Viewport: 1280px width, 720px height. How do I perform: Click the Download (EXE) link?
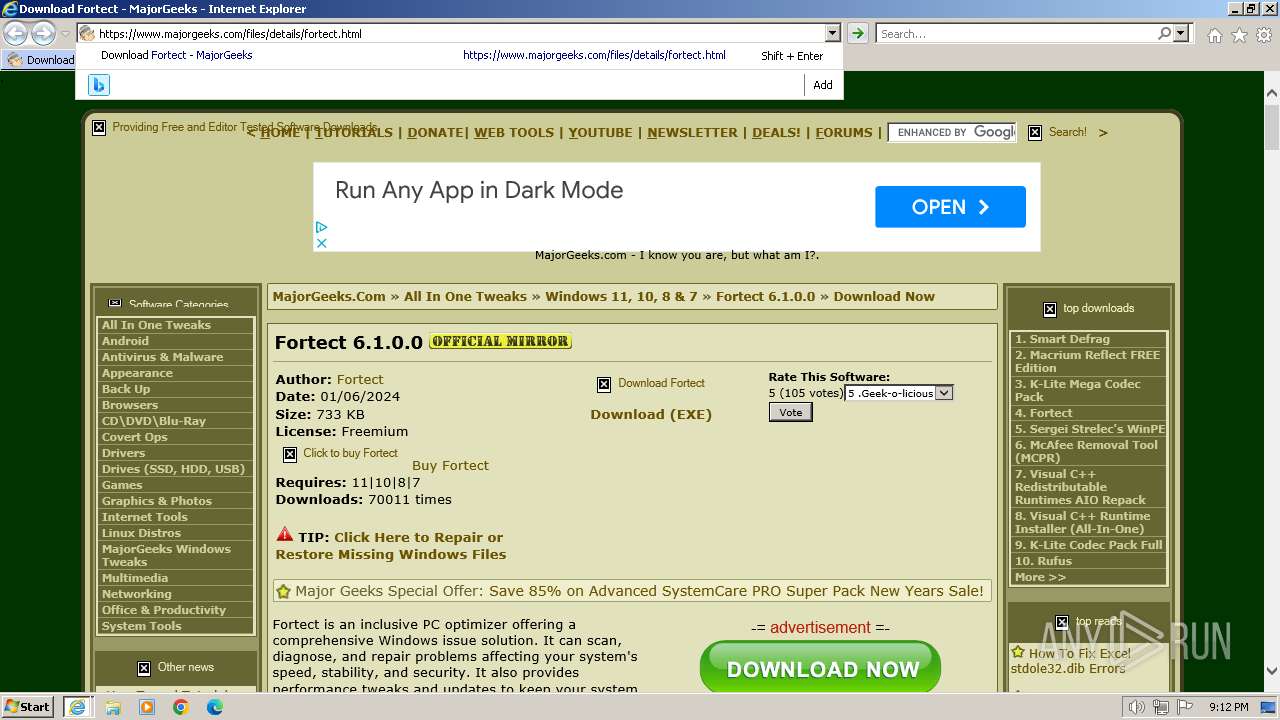click(x=651, y=414)
